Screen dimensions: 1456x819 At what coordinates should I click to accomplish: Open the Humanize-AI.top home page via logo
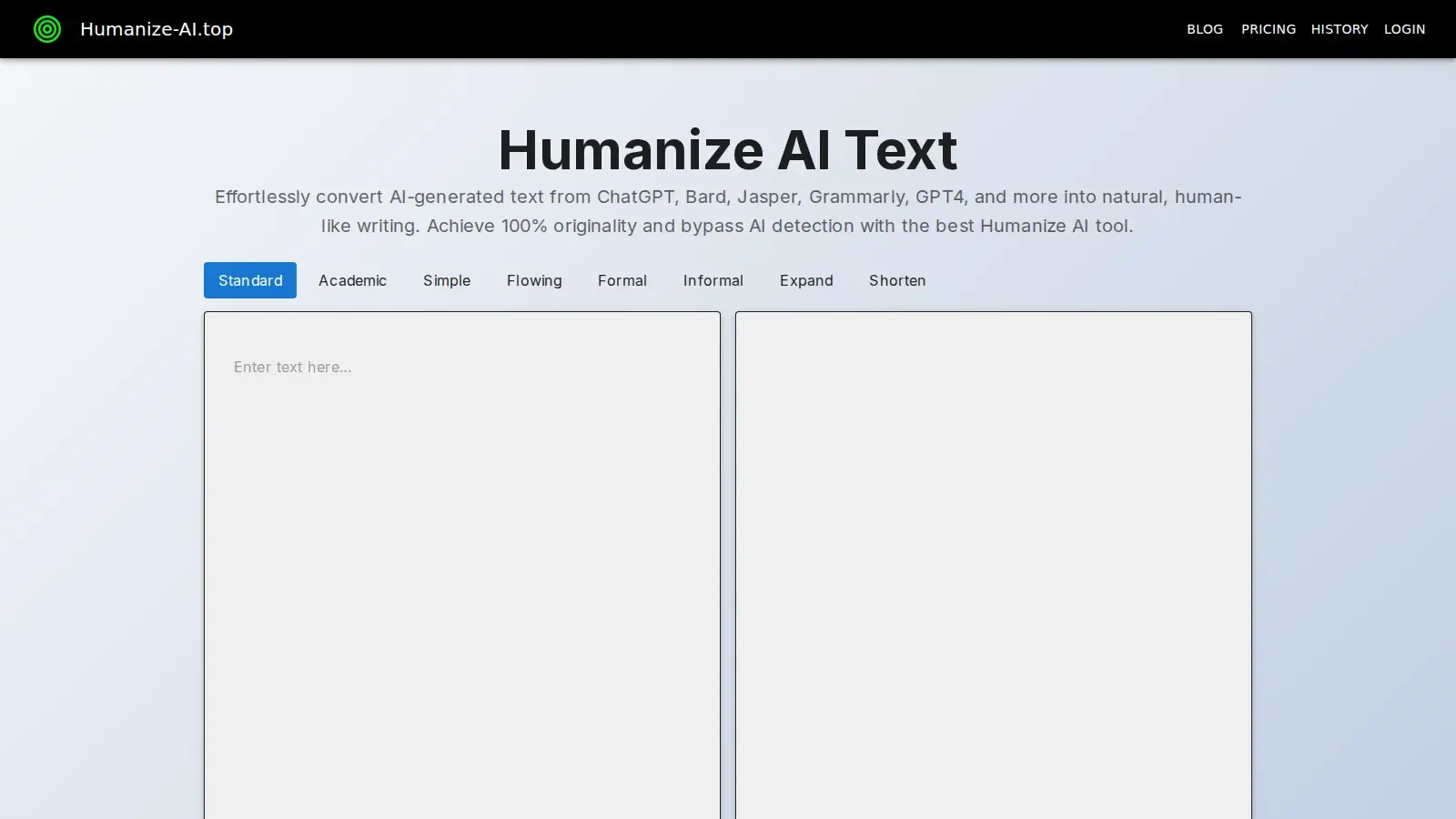coord(49,29)
